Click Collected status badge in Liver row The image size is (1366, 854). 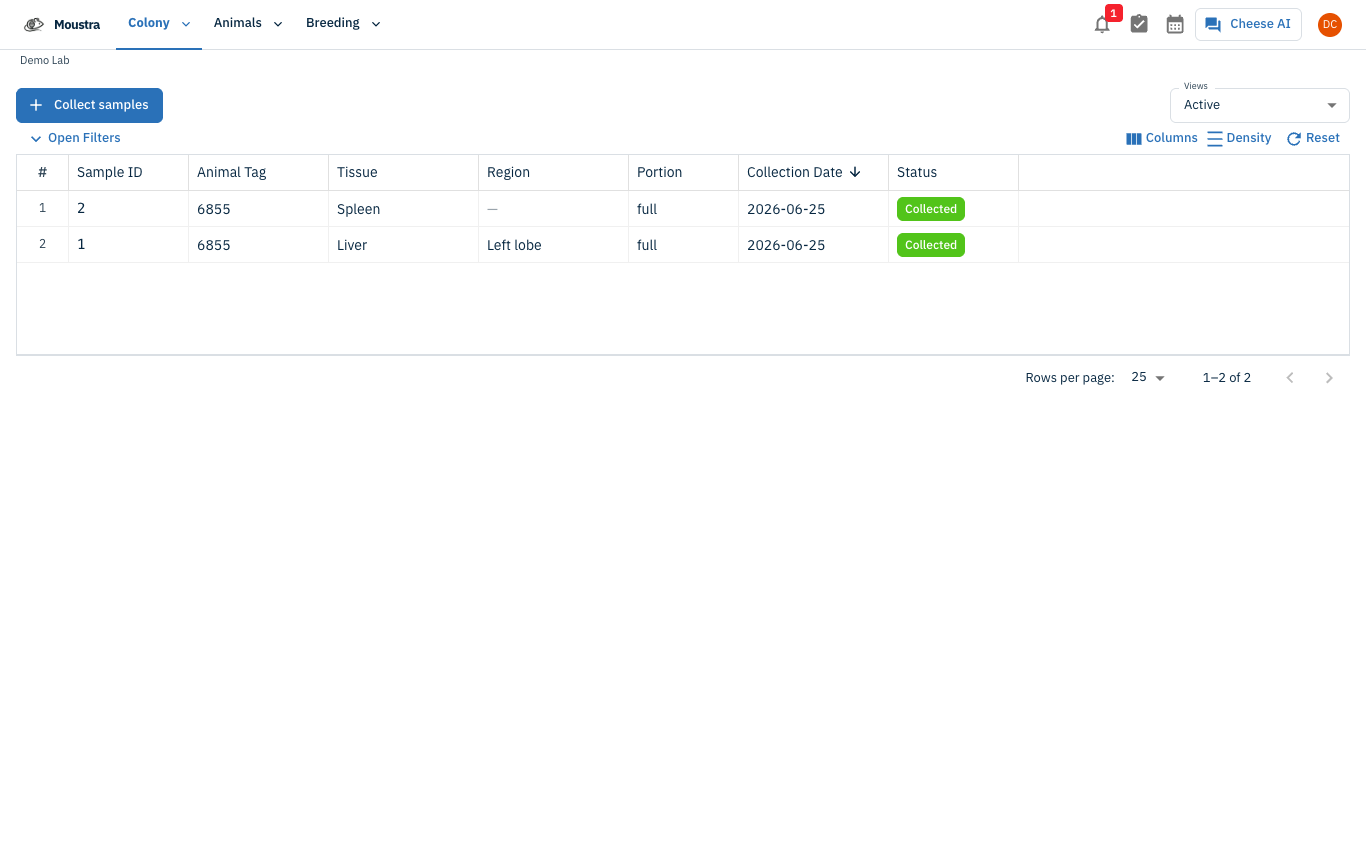[931, 245]
